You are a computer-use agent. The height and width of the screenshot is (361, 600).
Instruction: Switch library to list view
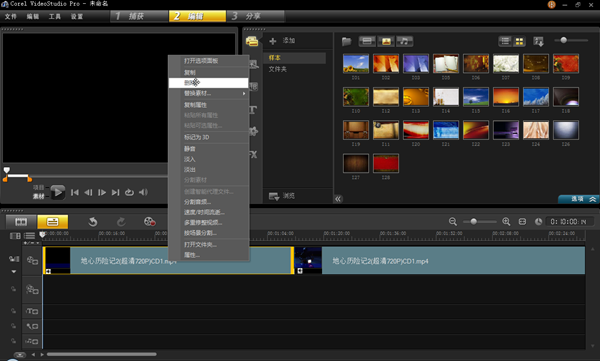tap(505, 41)
